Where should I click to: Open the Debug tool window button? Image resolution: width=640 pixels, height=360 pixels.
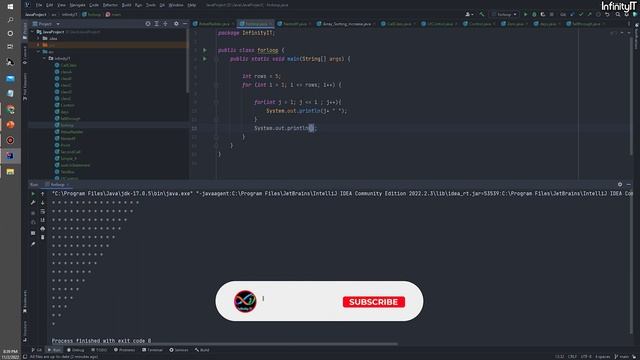[76, 350]
